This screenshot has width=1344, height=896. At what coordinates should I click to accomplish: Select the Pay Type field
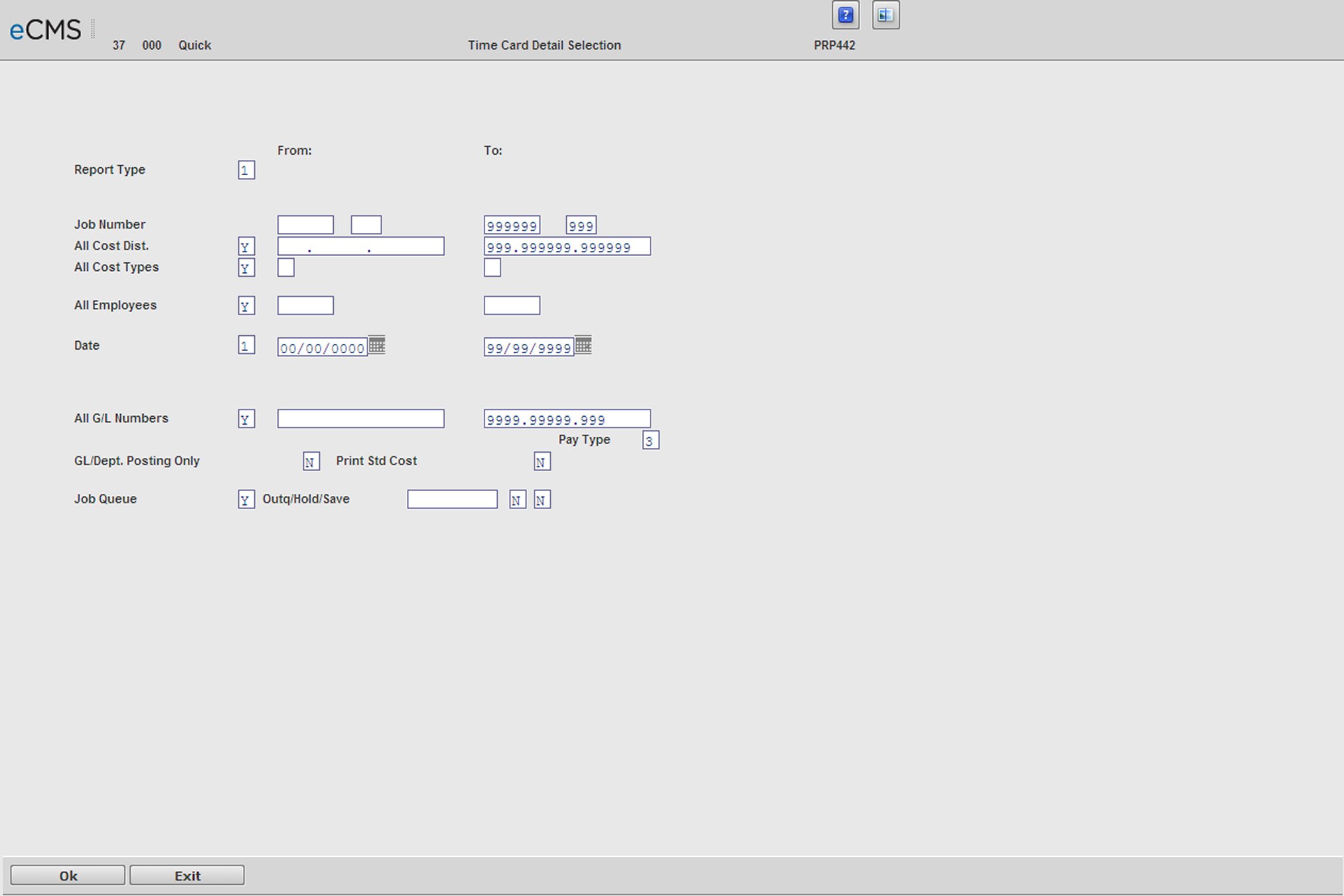650,440
